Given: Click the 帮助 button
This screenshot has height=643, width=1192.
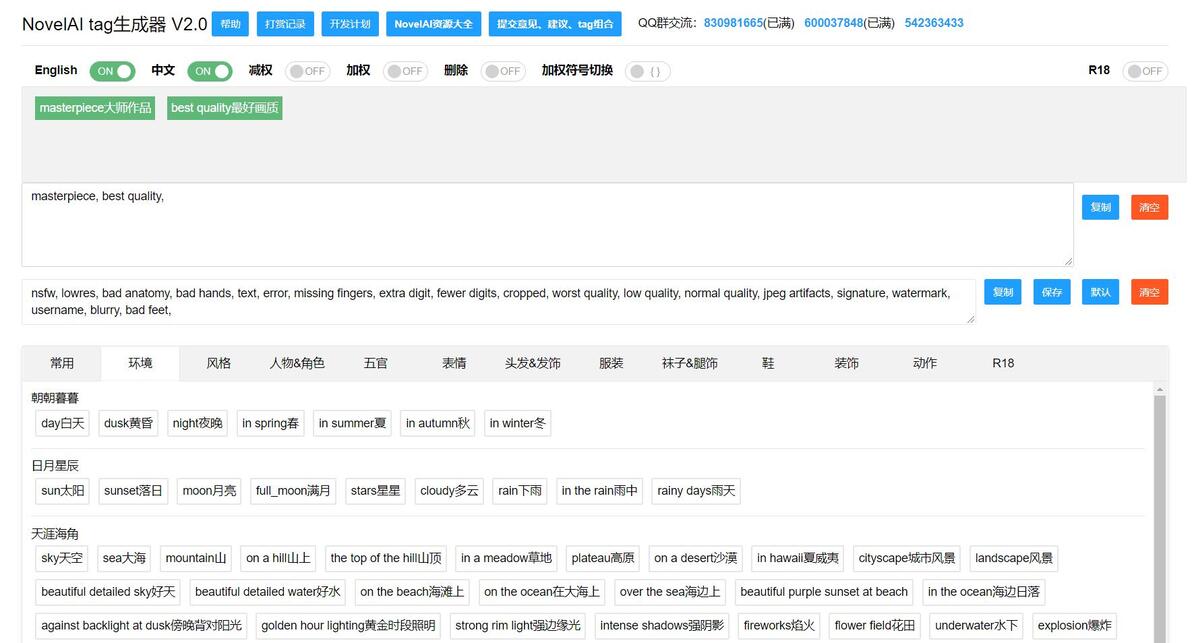Looking at the screenshot, I should coord(230,24).
